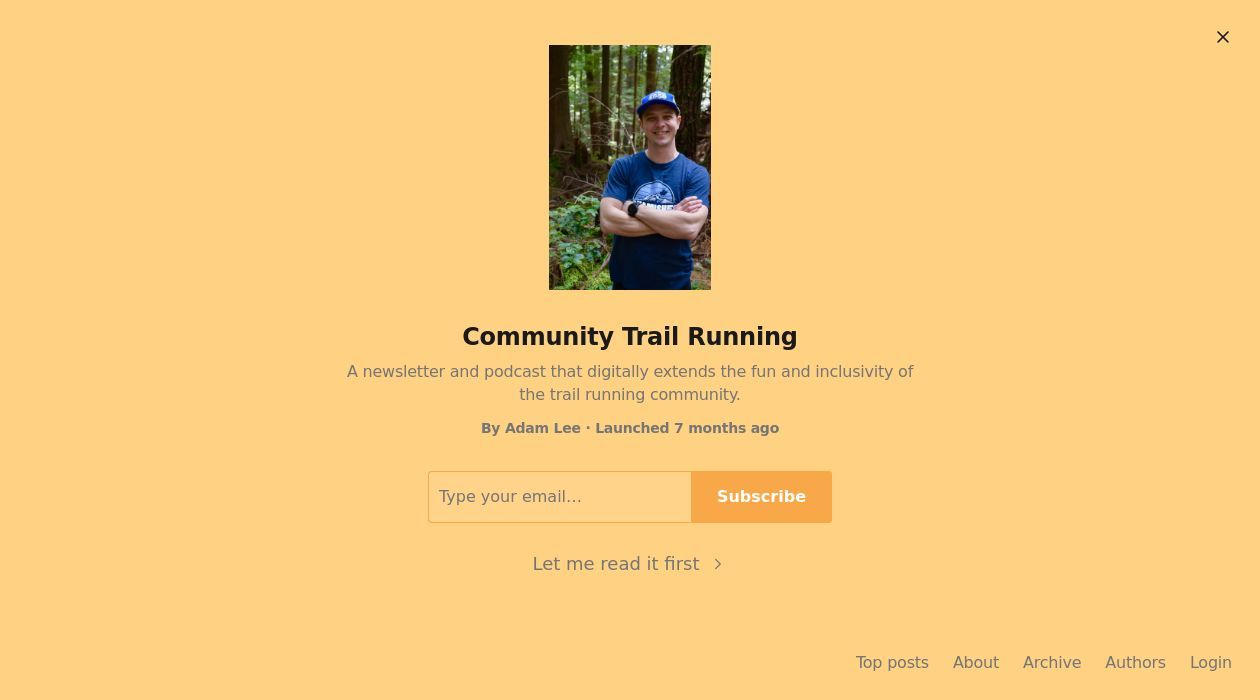Click the description line ending trail running community
This screenshot has width=1260, height=700.
[x=630, y=394]
